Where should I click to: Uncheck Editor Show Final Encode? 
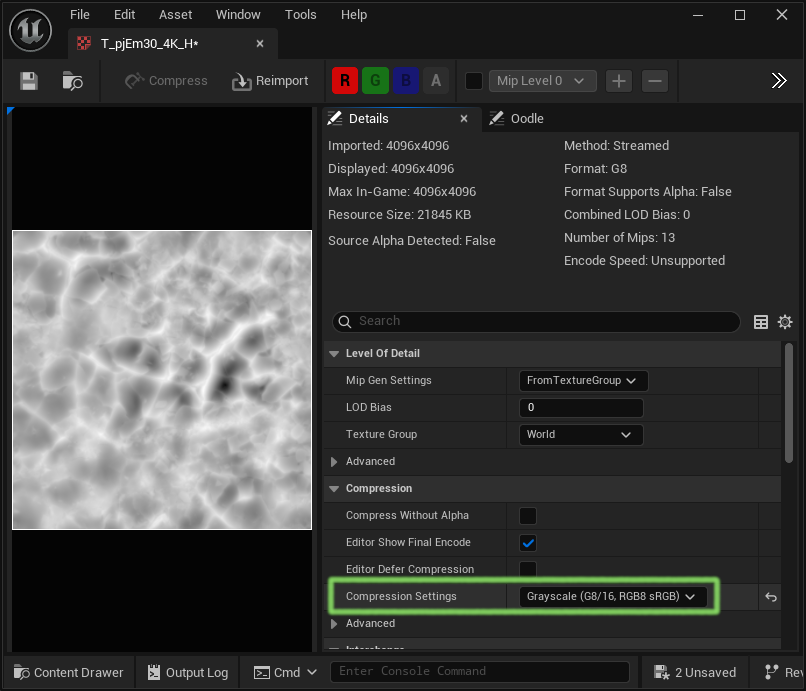(x=528, y=543)
